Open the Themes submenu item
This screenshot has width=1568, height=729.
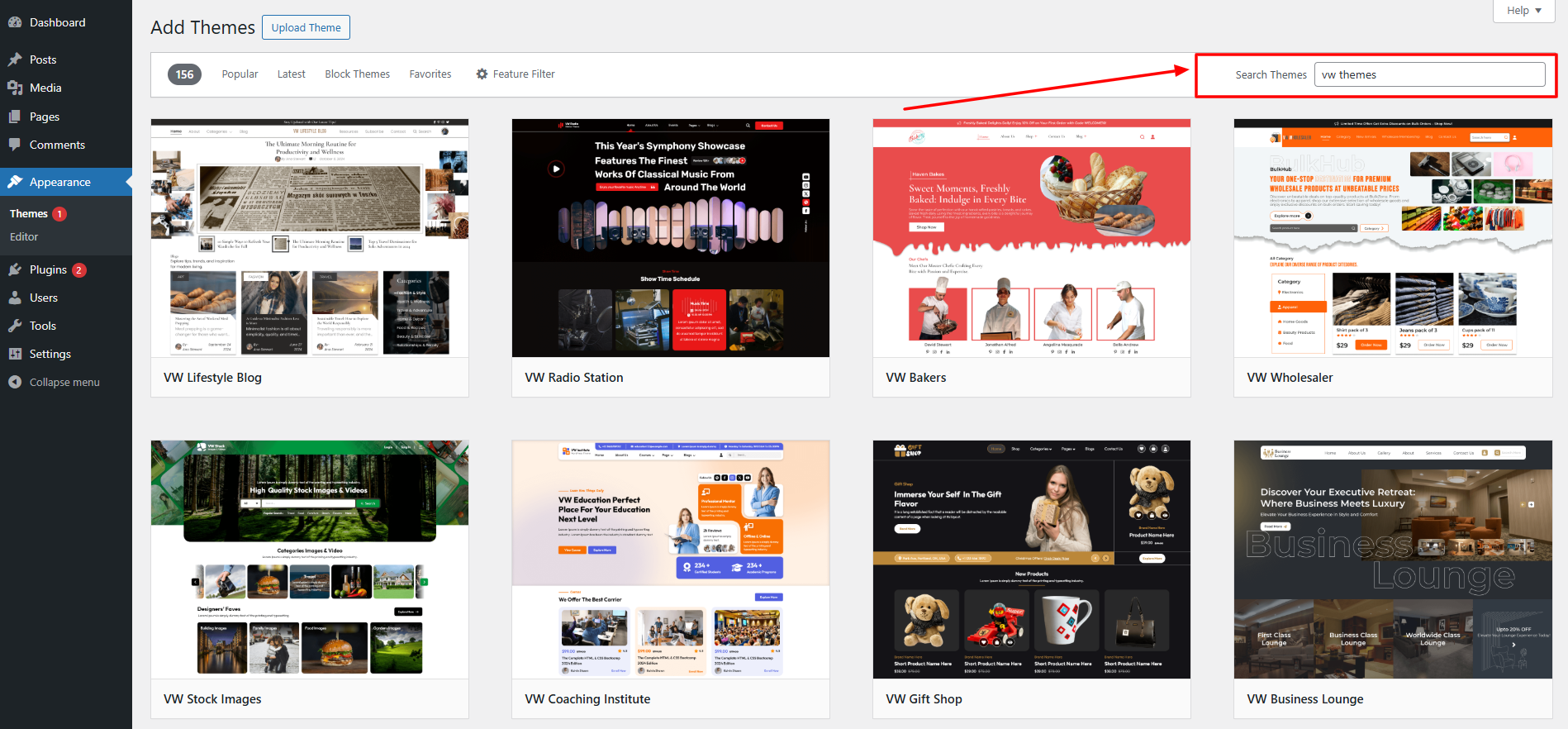click(29, 214)
